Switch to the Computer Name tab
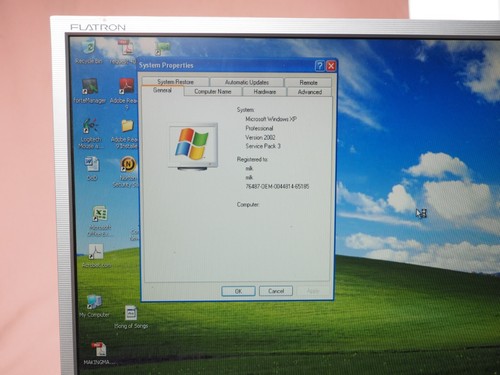The image size is (500, 375). (213, 91)
